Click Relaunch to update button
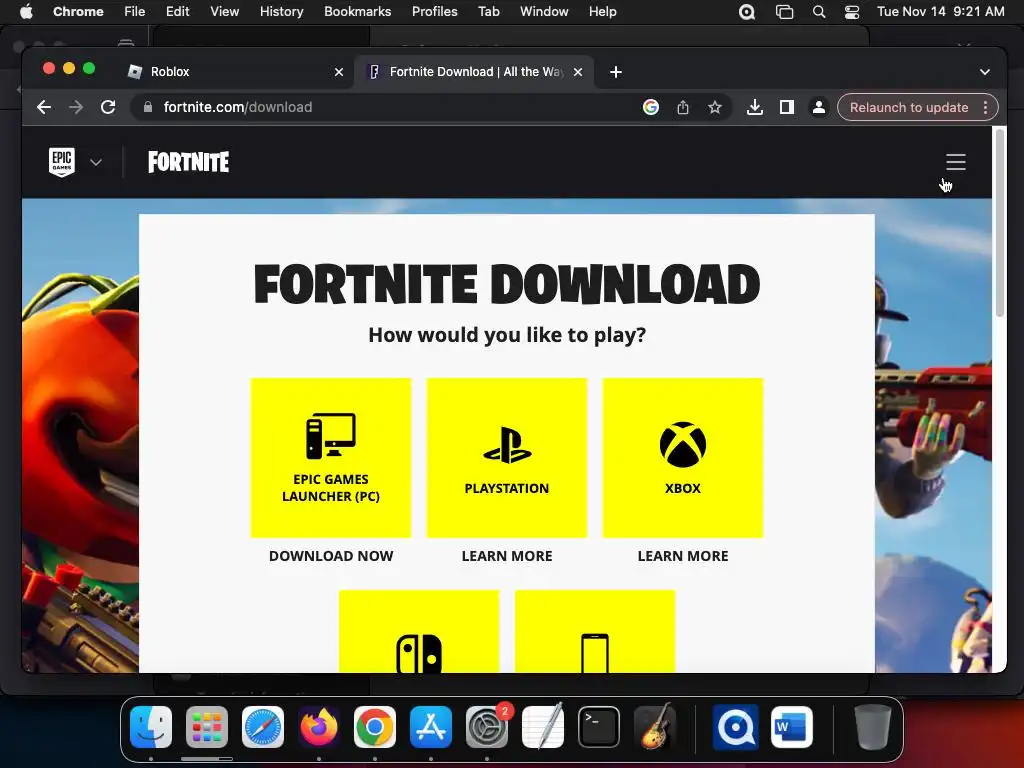Viewport: 1024px width, 768px height. click(x=908, y=107)
